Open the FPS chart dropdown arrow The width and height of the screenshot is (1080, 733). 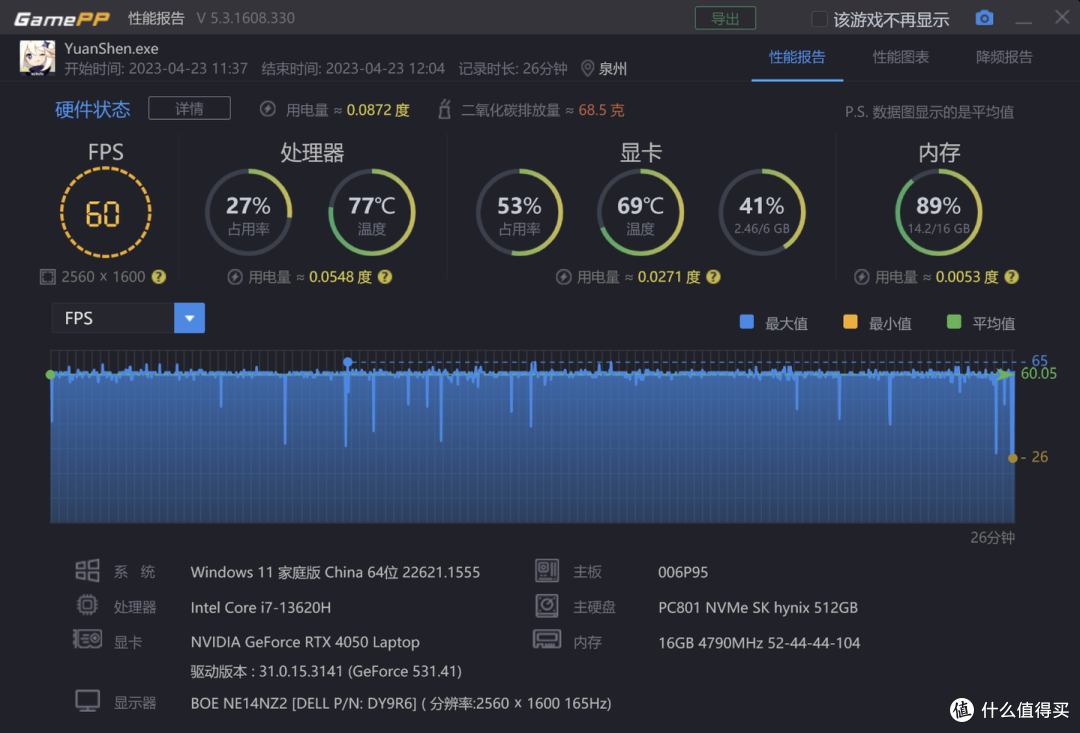(x=189, y=318)
